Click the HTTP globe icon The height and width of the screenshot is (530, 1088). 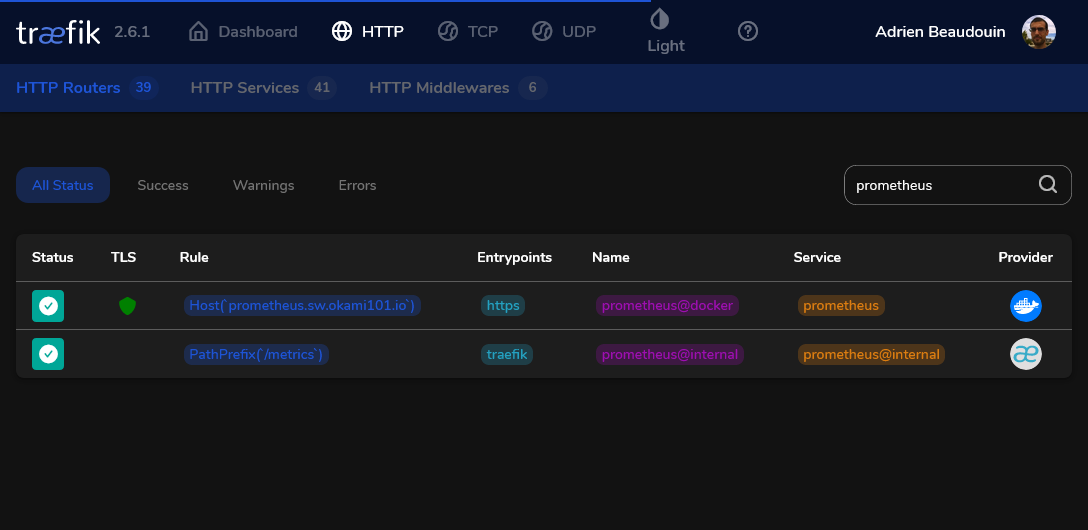point(341,31)
